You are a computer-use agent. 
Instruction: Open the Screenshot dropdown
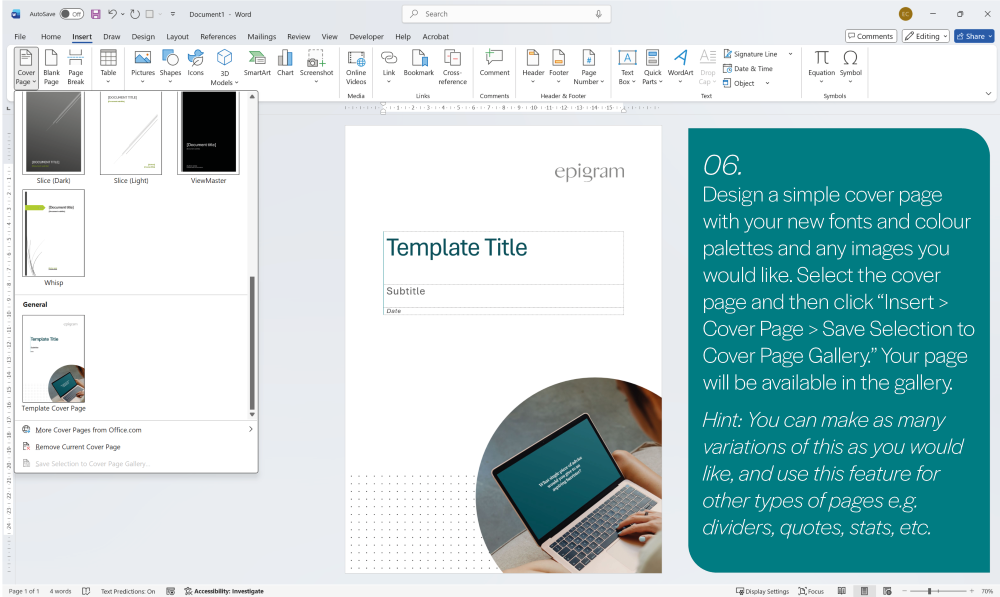316,67
